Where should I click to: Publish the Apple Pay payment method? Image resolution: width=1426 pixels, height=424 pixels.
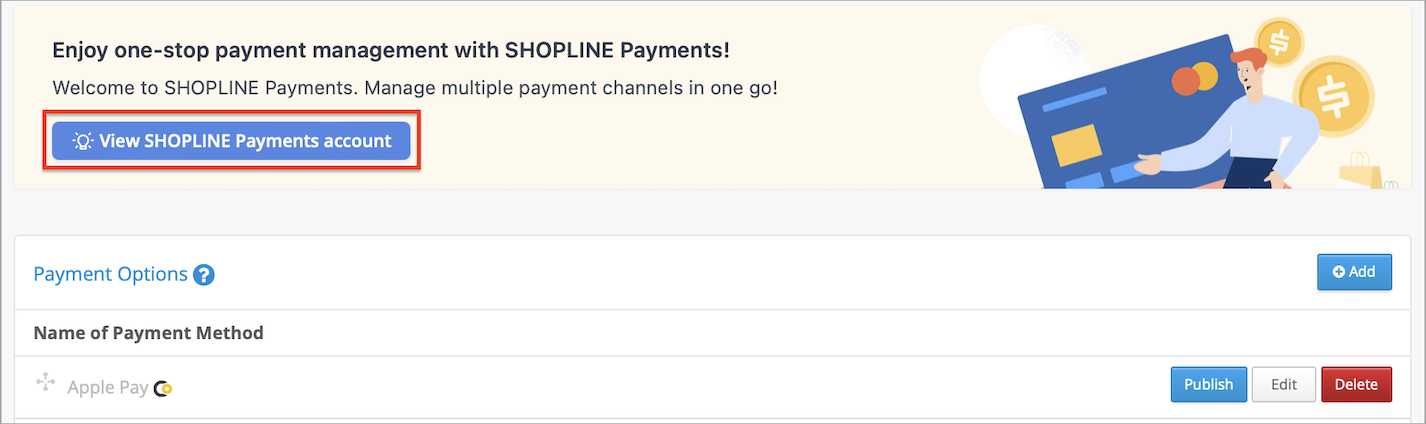(1208, 384)
